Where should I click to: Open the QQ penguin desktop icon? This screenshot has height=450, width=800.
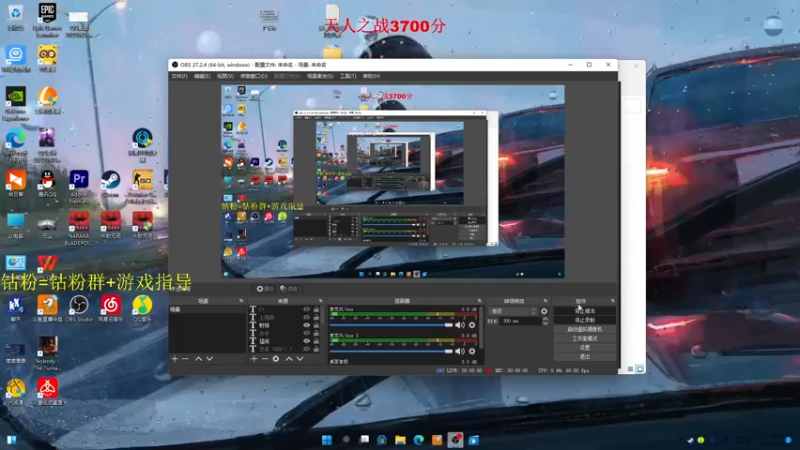(x=47, y=184)
